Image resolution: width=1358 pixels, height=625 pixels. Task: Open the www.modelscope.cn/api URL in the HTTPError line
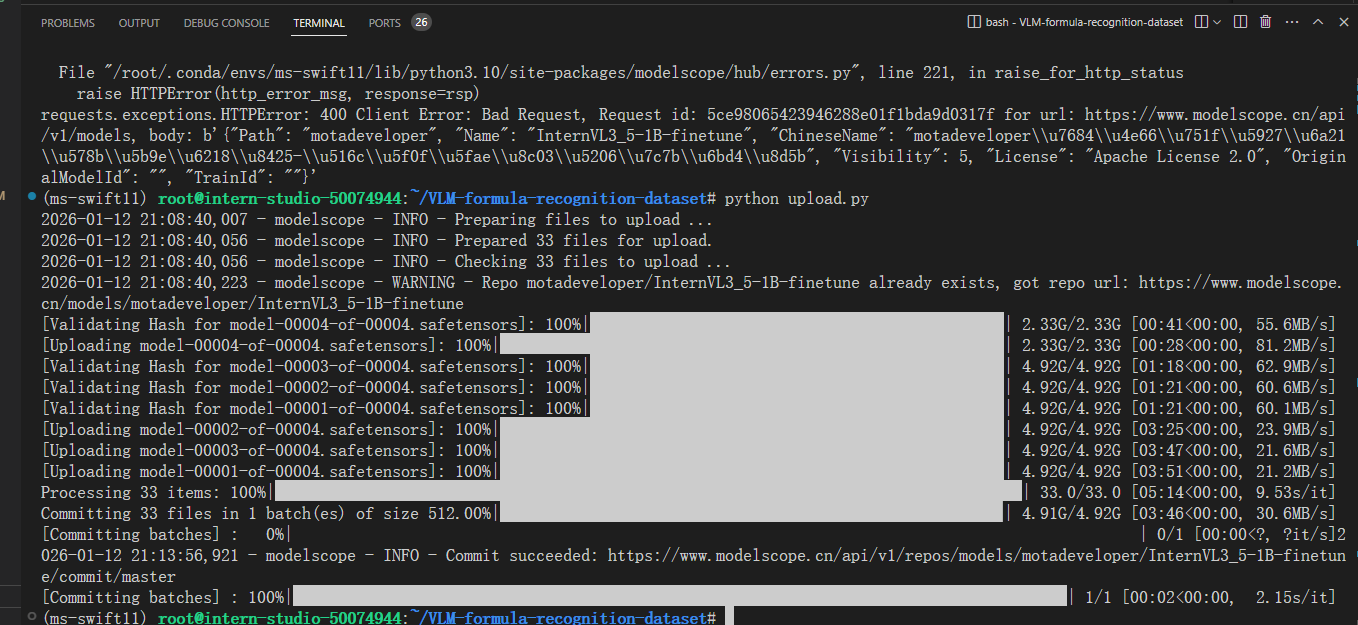coord(1215,115)
